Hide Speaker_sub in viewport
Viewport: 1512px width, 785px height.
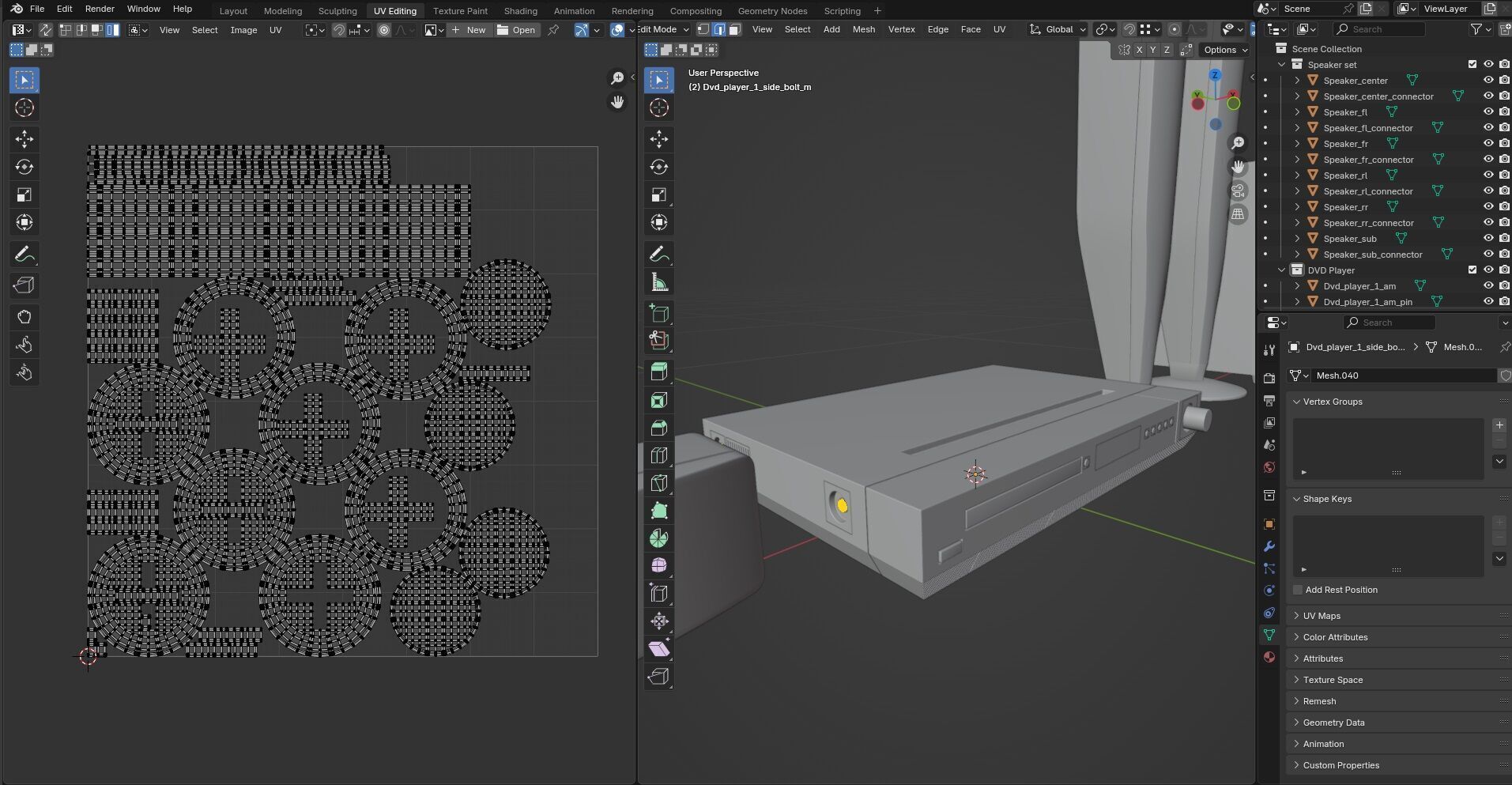click(x=1488, y=238)
